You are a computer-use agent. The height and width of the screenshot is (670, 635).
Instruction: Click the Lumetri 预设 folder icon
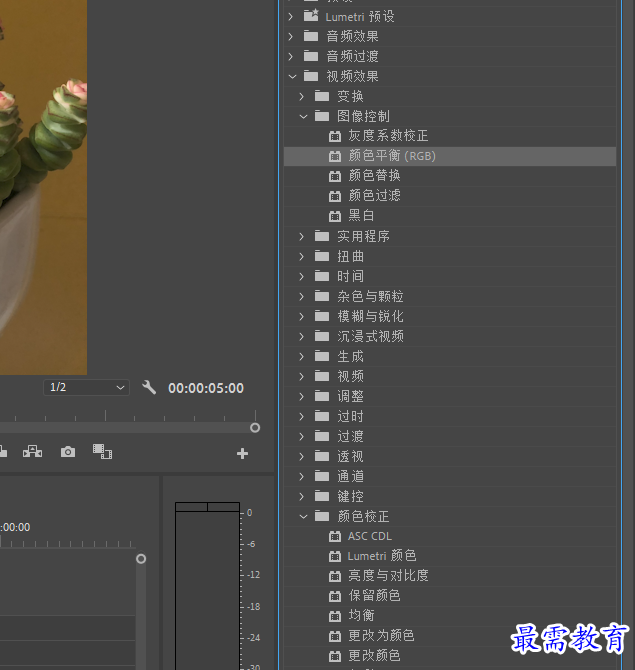pos(311,15)
